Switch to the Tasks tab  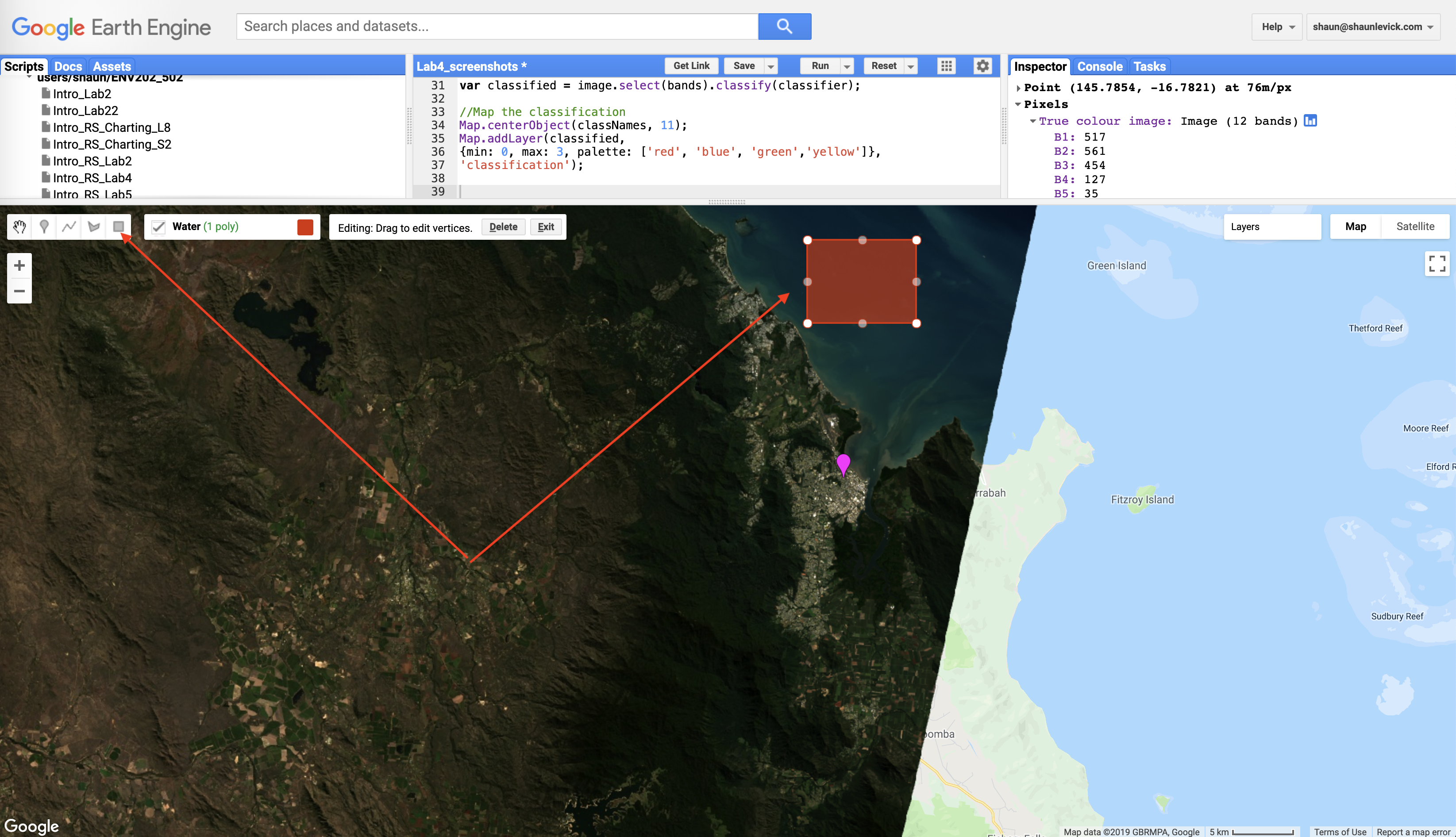1149,66
